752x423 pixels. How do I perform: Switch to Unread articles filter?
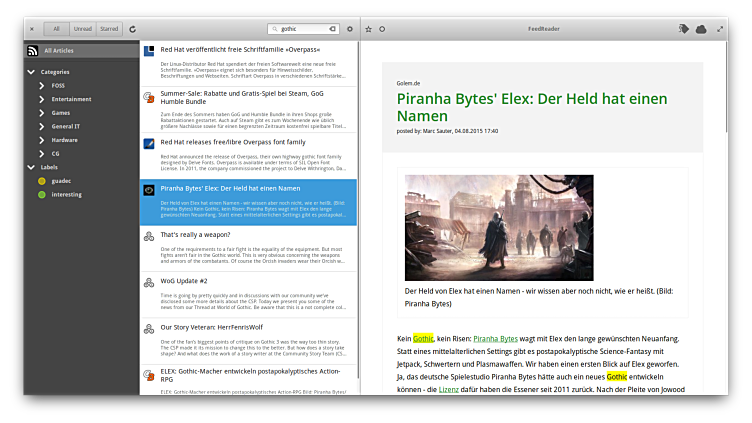click(x=82, y=29)
